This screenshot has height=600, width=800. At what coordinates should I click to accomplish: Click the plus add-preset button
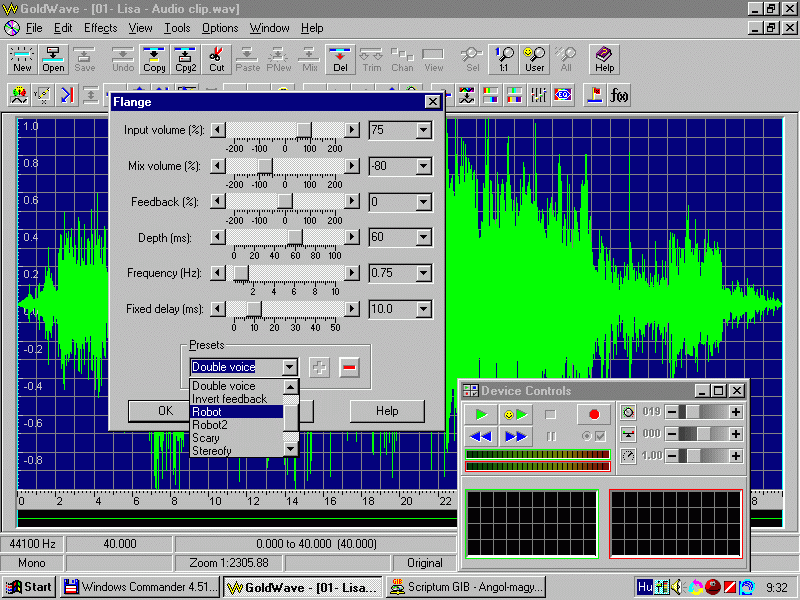pyautogui.click(x=319, y=367)
